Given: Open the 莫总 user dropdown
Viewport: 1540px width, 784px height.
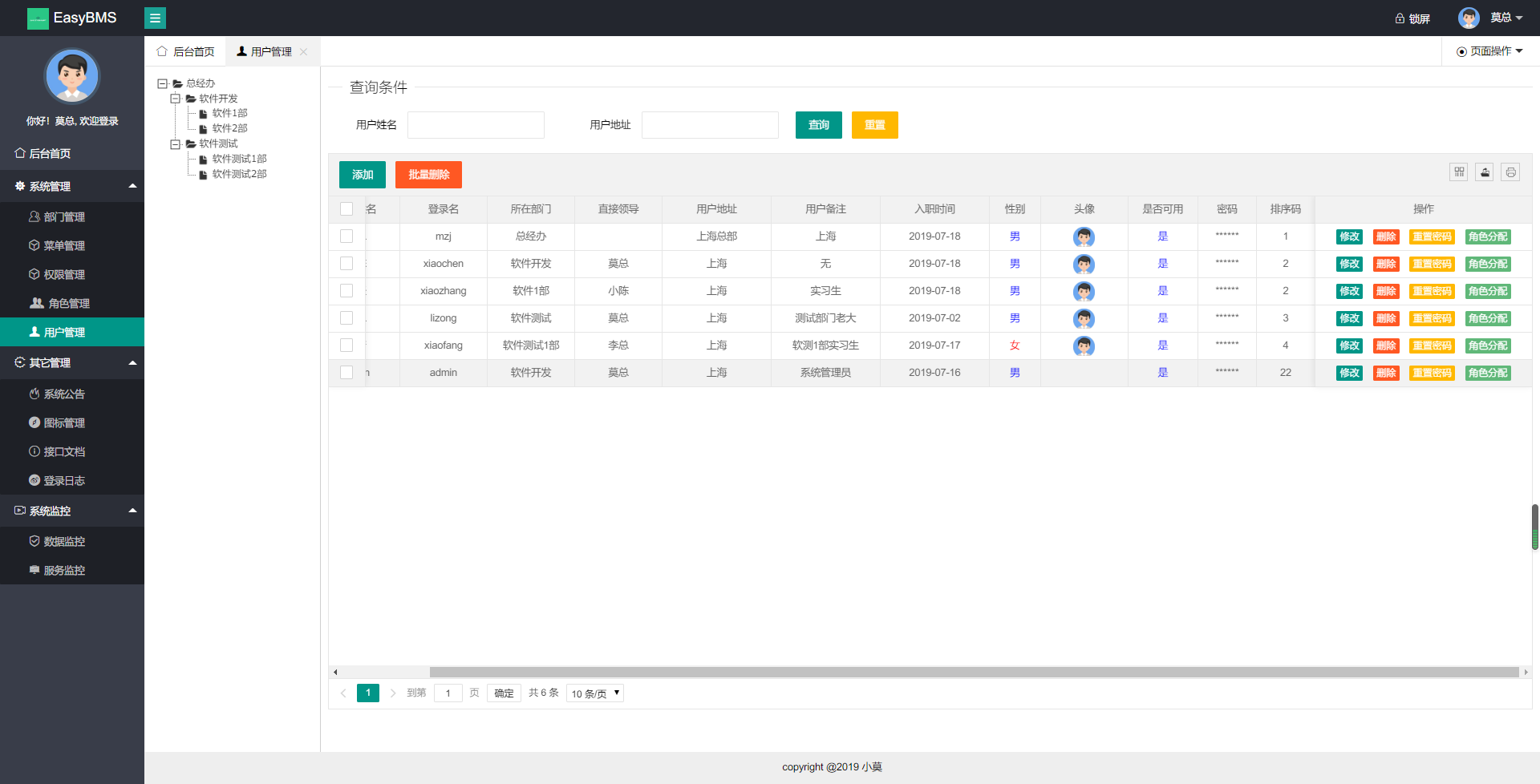Looking at the screenshot, I should coord(1506,18).
